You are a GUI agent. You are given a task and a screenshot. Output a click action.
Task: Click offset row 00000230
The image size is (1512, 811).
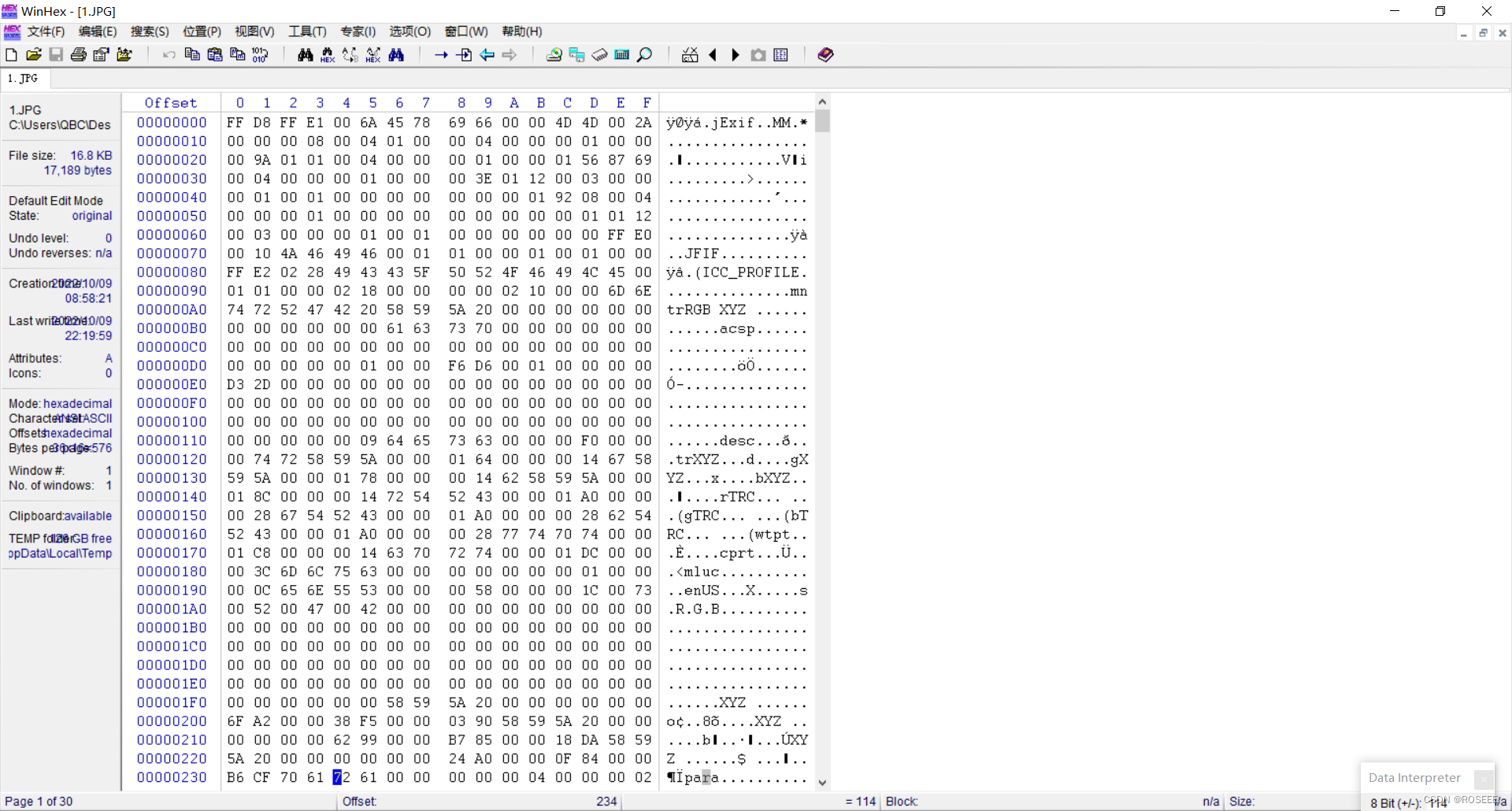(x=172, y=778)
